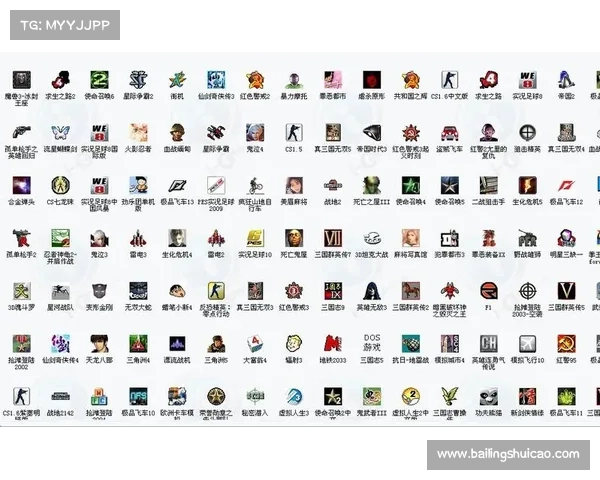
Task: Open the 仙剑奇侠传4 icon
Action: pyautogui.click(x=60, y=344)
